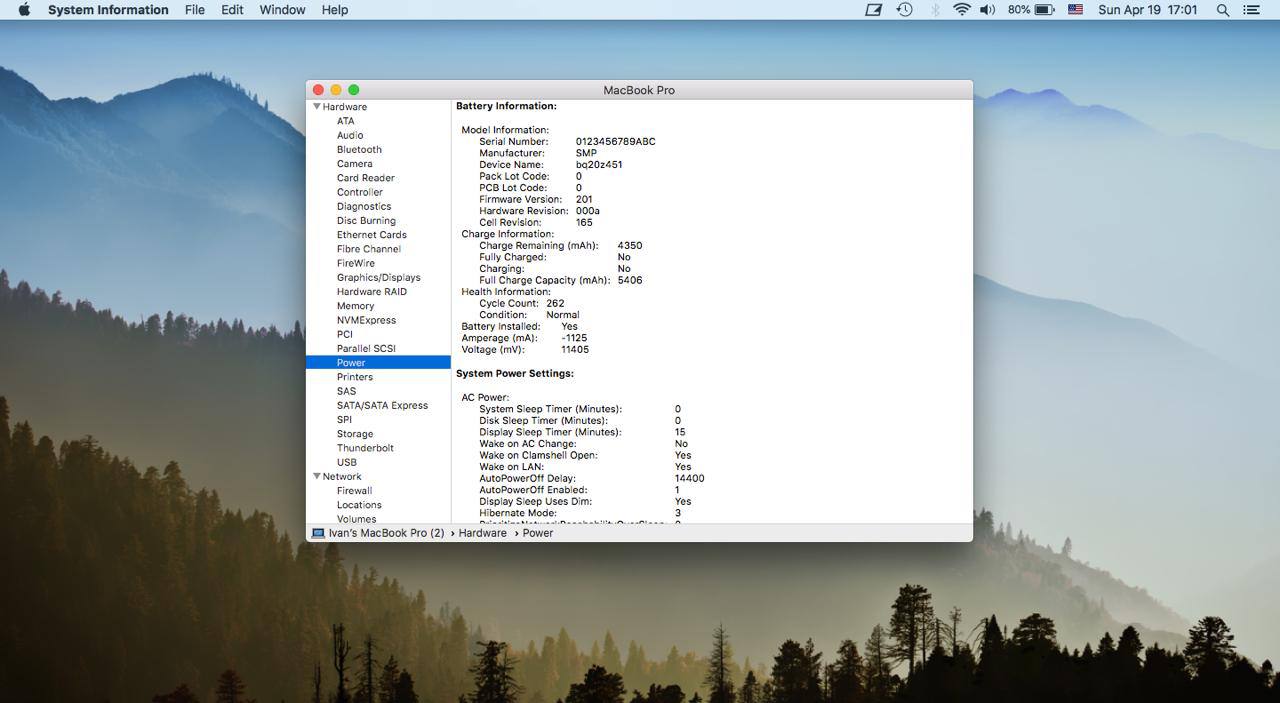Select SPI in the sidebar
1280x703 pixels.
tap(345, 419)
